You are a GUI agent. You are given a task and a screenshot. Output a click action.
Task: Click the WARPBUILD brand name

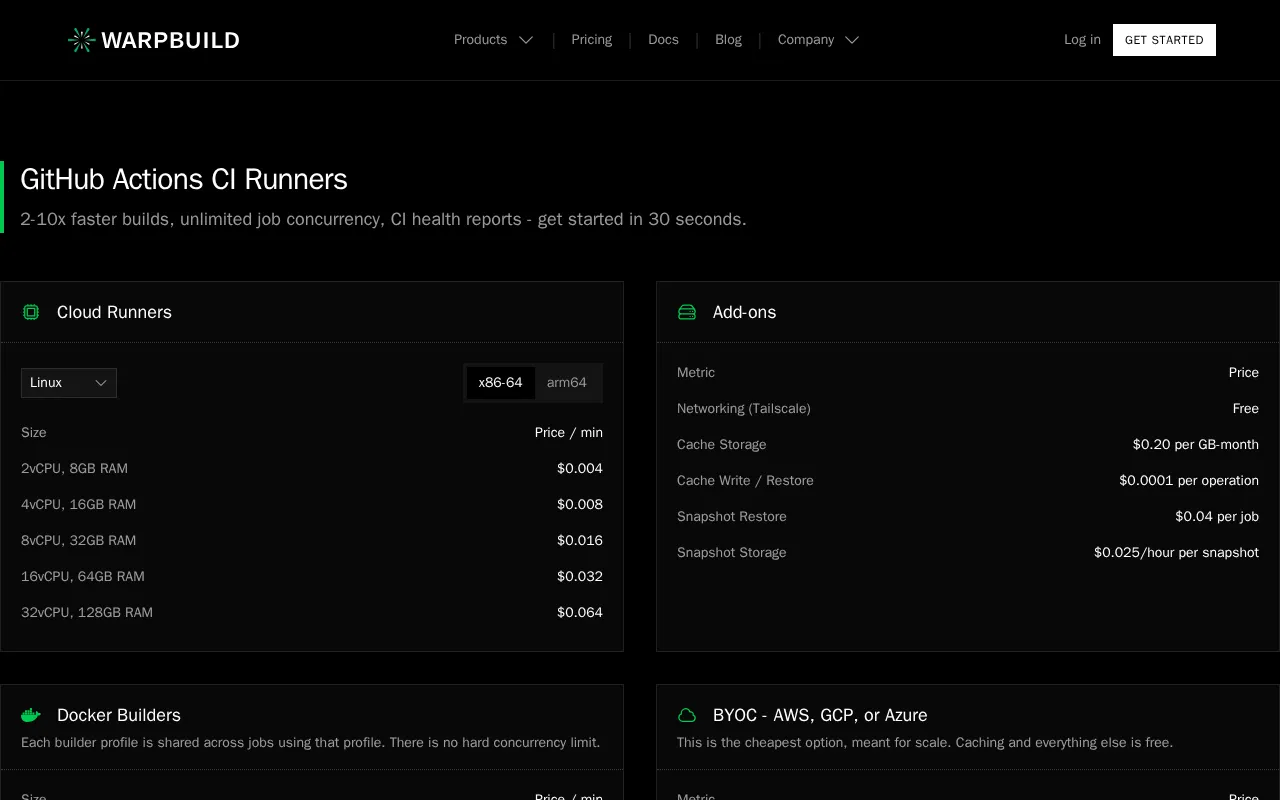[x=171, y=40]
